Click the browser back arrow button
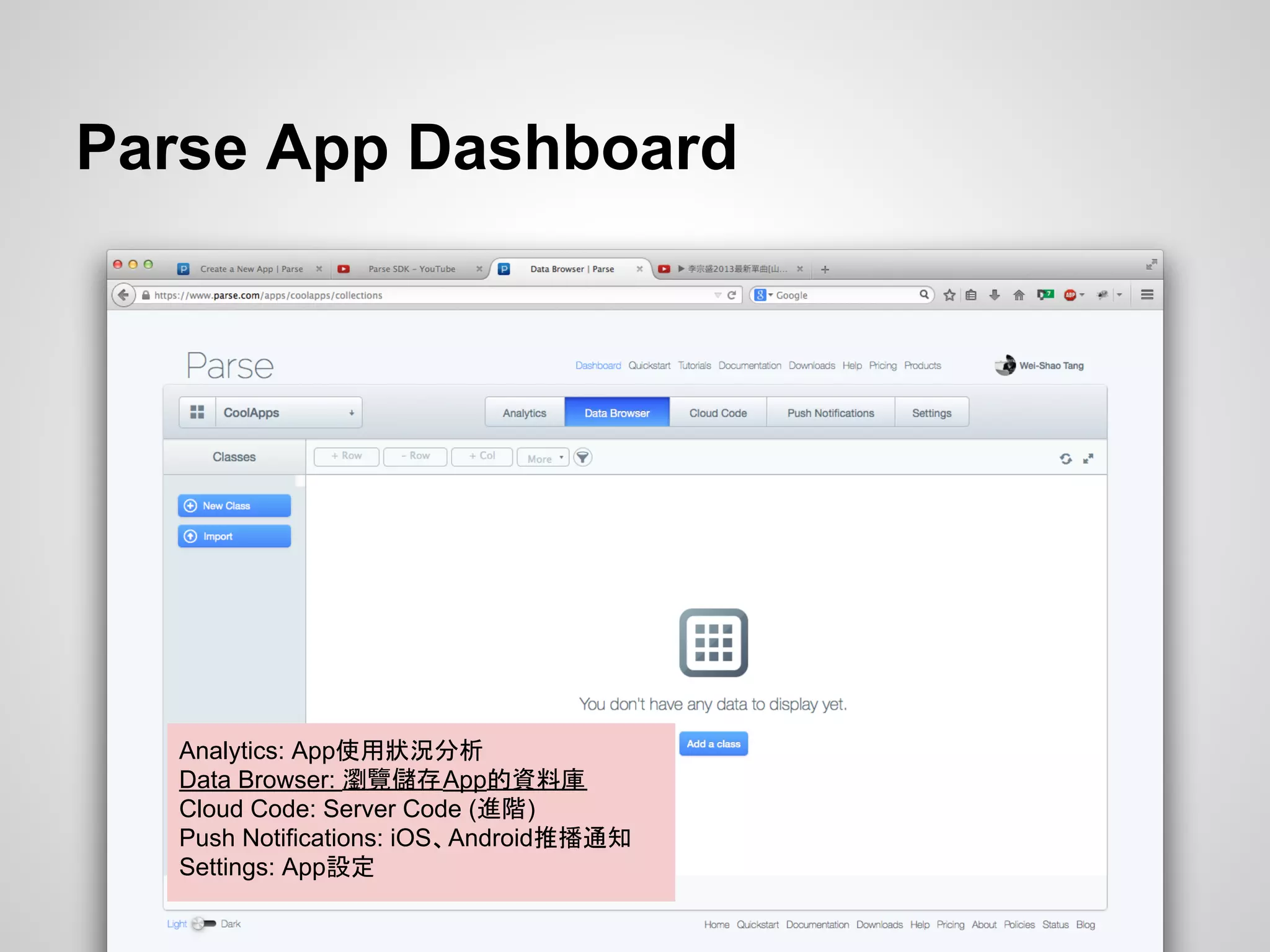 [123, 295]
